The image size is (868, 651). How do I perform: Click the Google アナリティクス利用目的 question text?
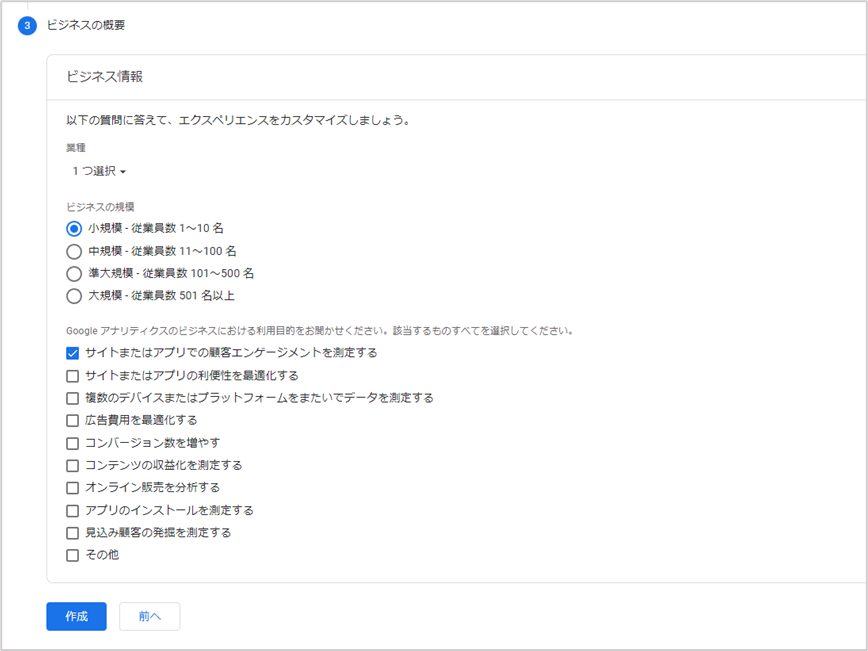(x=319, y=331)
